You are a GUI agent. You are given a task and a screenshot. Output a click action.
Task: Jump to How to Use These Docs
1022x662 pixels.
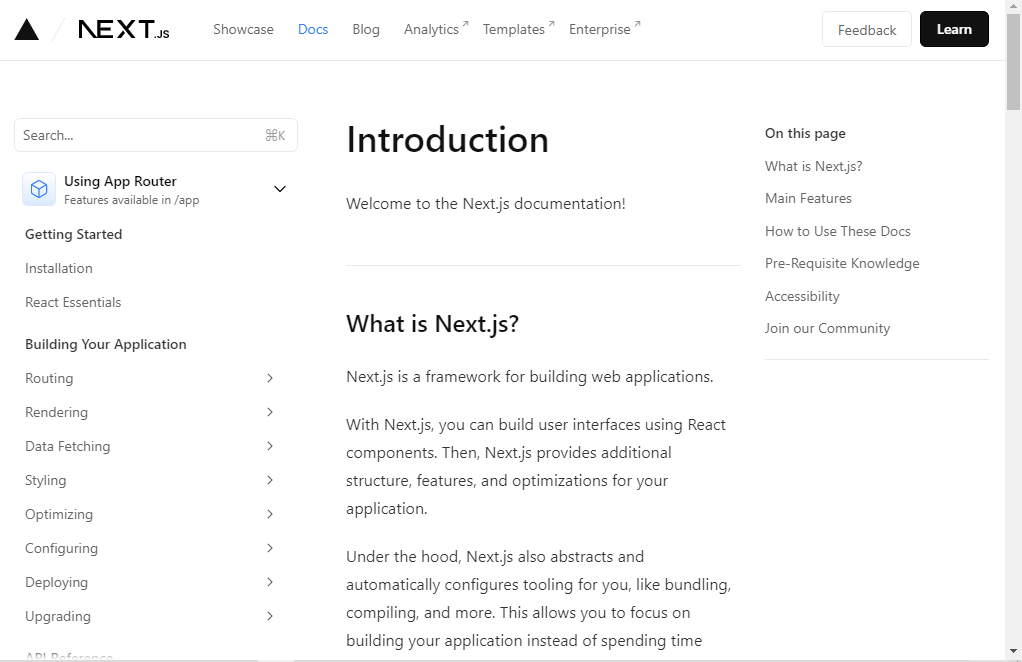click(x=838, y=231)
